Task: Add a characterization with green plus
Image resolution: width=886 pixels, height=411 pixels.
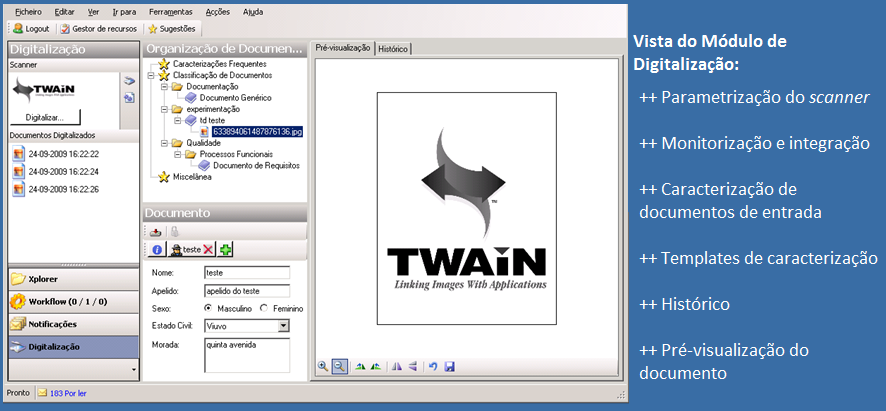Action: click(x=227, y=249)
